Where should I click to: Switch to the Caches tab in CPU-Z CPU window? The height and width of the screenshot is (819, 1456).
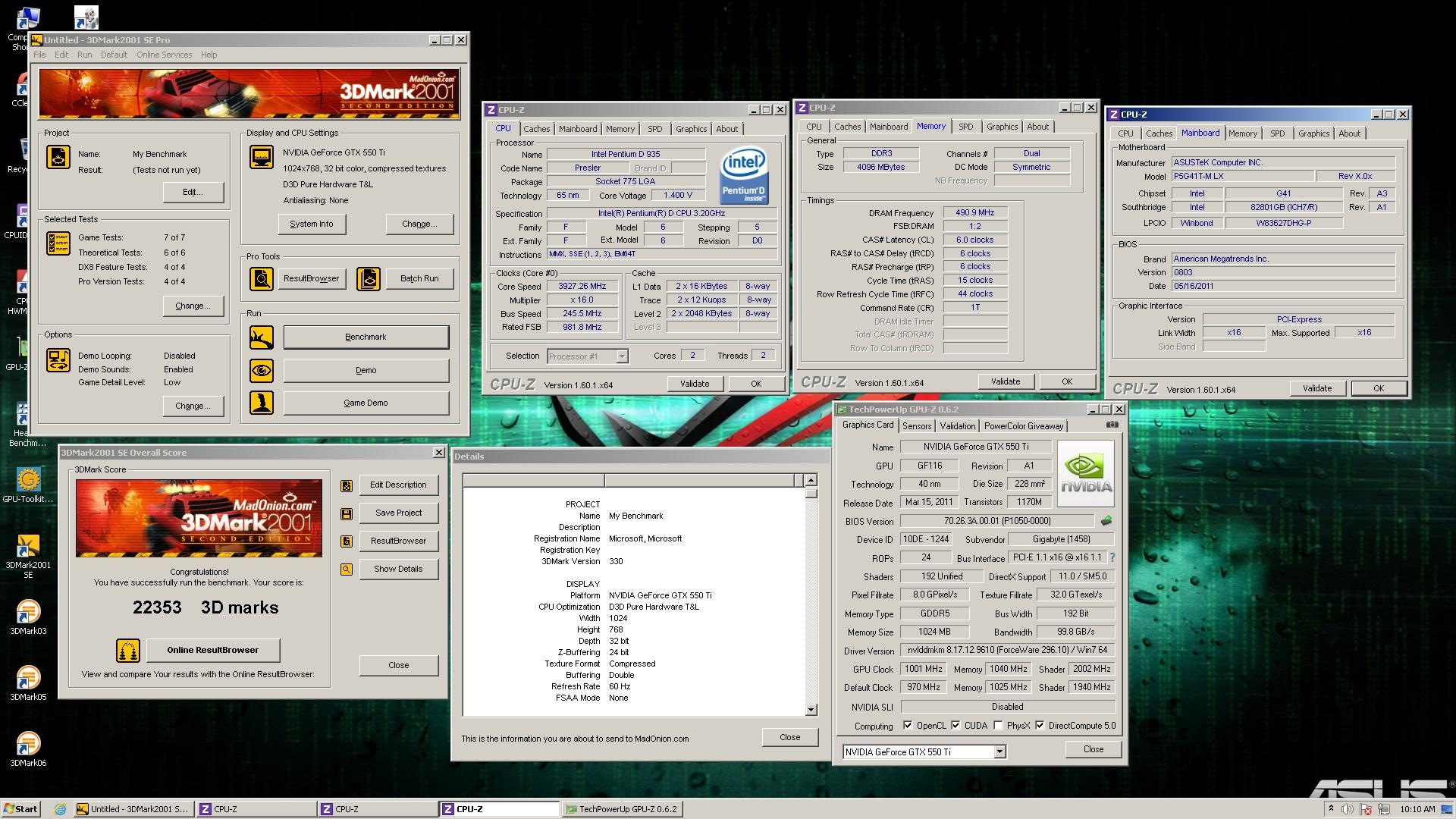tap(536, 129)
